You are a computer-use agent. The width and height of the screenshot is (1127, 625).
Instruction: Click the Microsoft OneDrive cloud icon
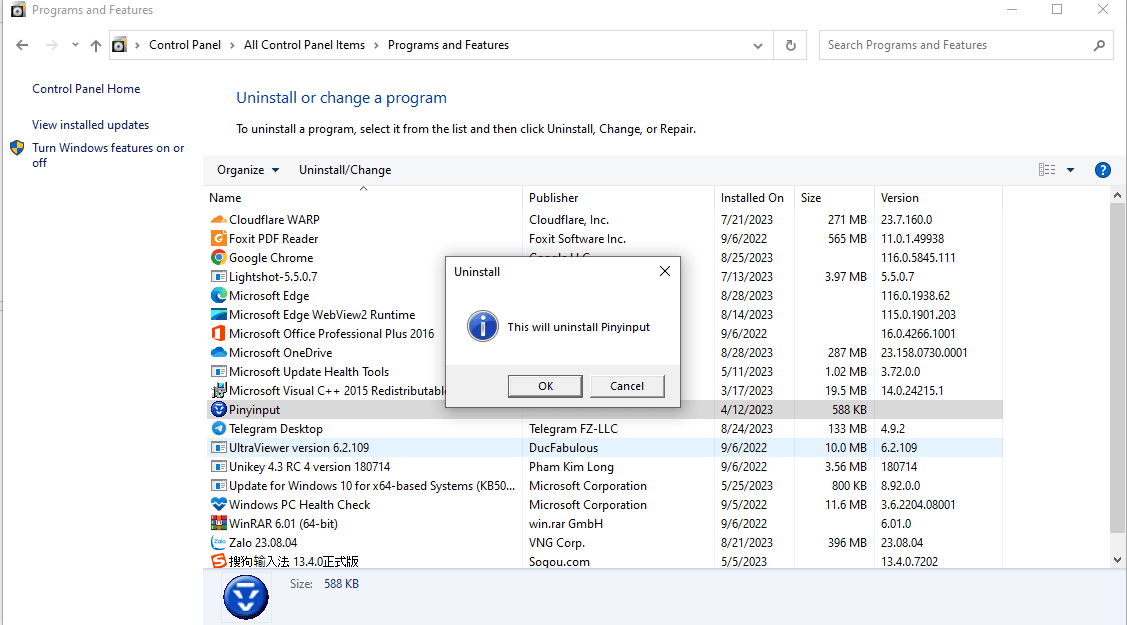(218, 353)
